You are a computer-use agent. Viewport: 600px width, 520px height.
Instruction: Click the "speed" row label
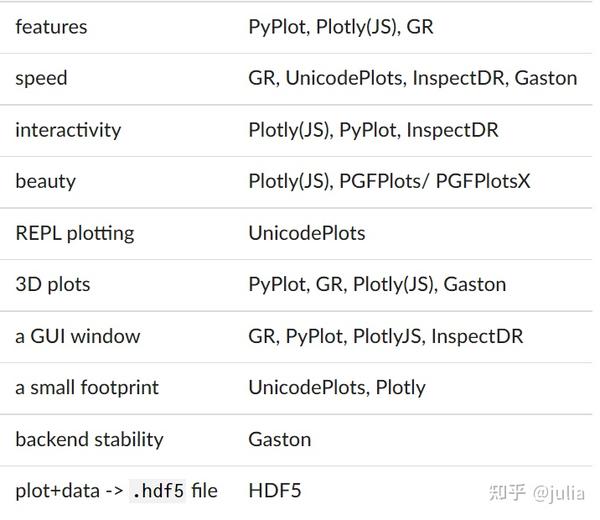[x=41, y=78]
